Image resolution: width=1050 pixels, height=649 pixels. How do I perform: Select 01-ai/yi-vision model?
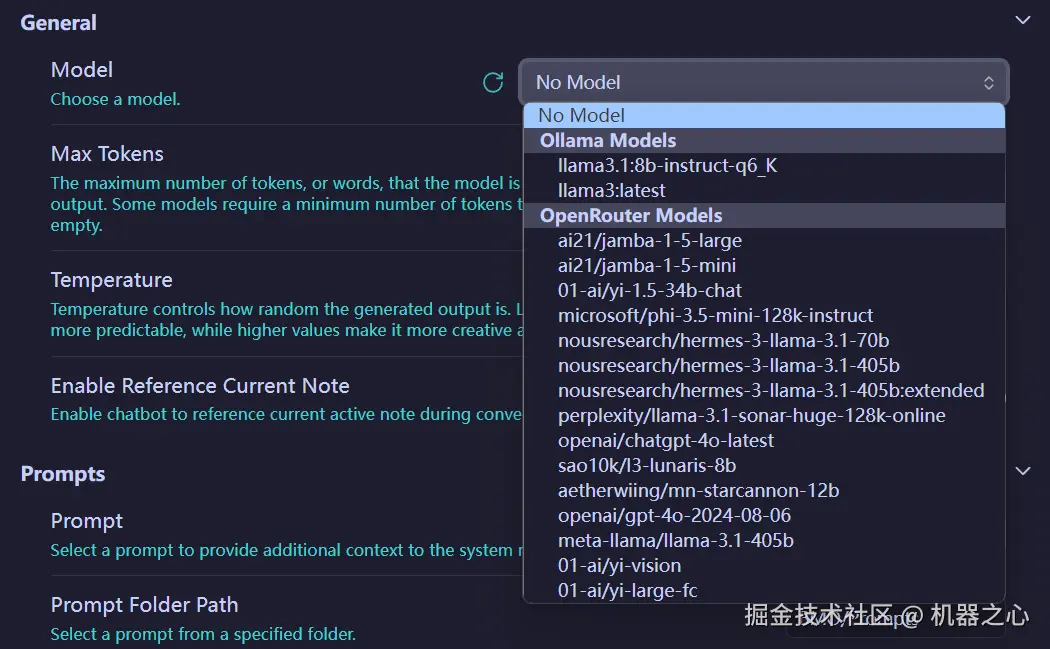point(619,565)
